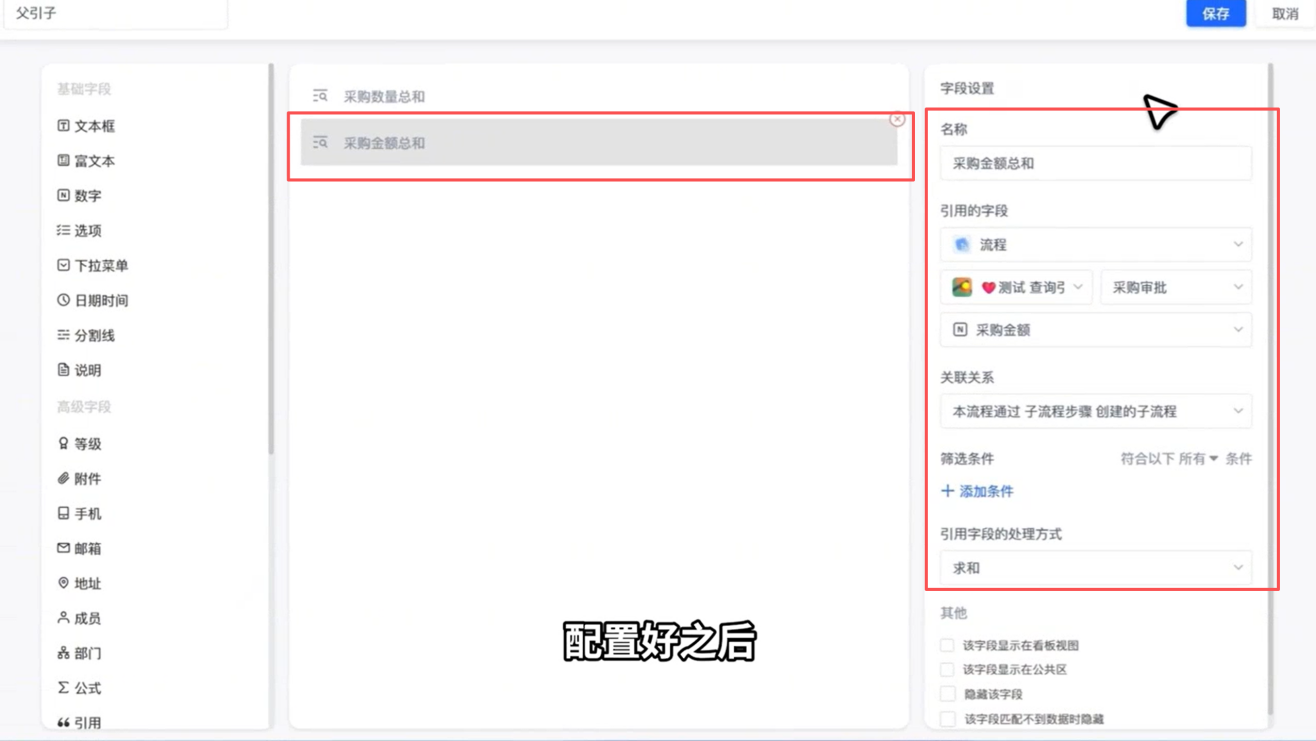The width and height of the screenshot is (1316, 741).
Task: Click the 高级字段 section heading
Action: [84, 407]
